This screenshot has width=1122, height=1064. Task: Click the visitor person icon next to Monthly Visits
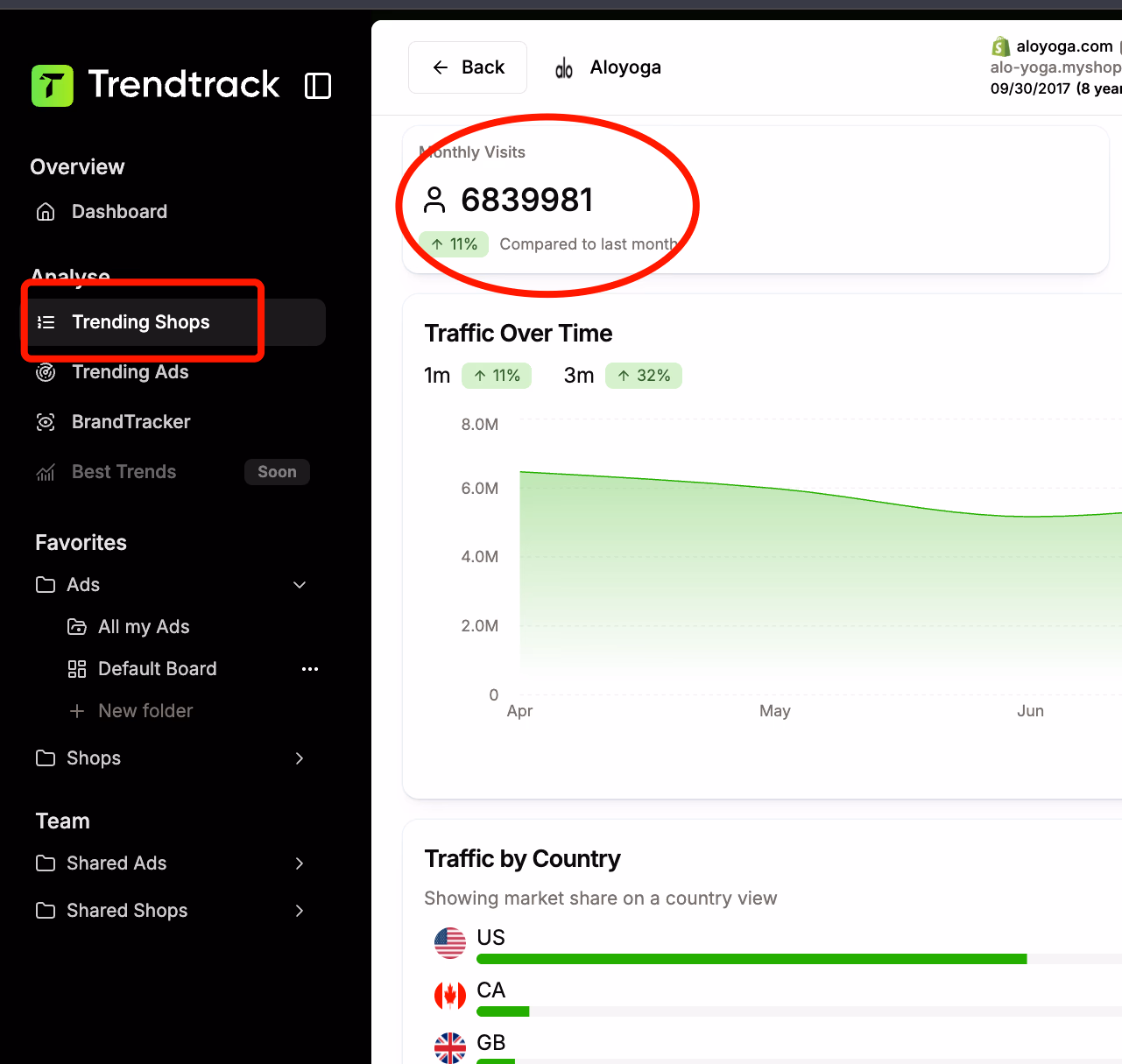pyautogui.click(x=434, y=200)
